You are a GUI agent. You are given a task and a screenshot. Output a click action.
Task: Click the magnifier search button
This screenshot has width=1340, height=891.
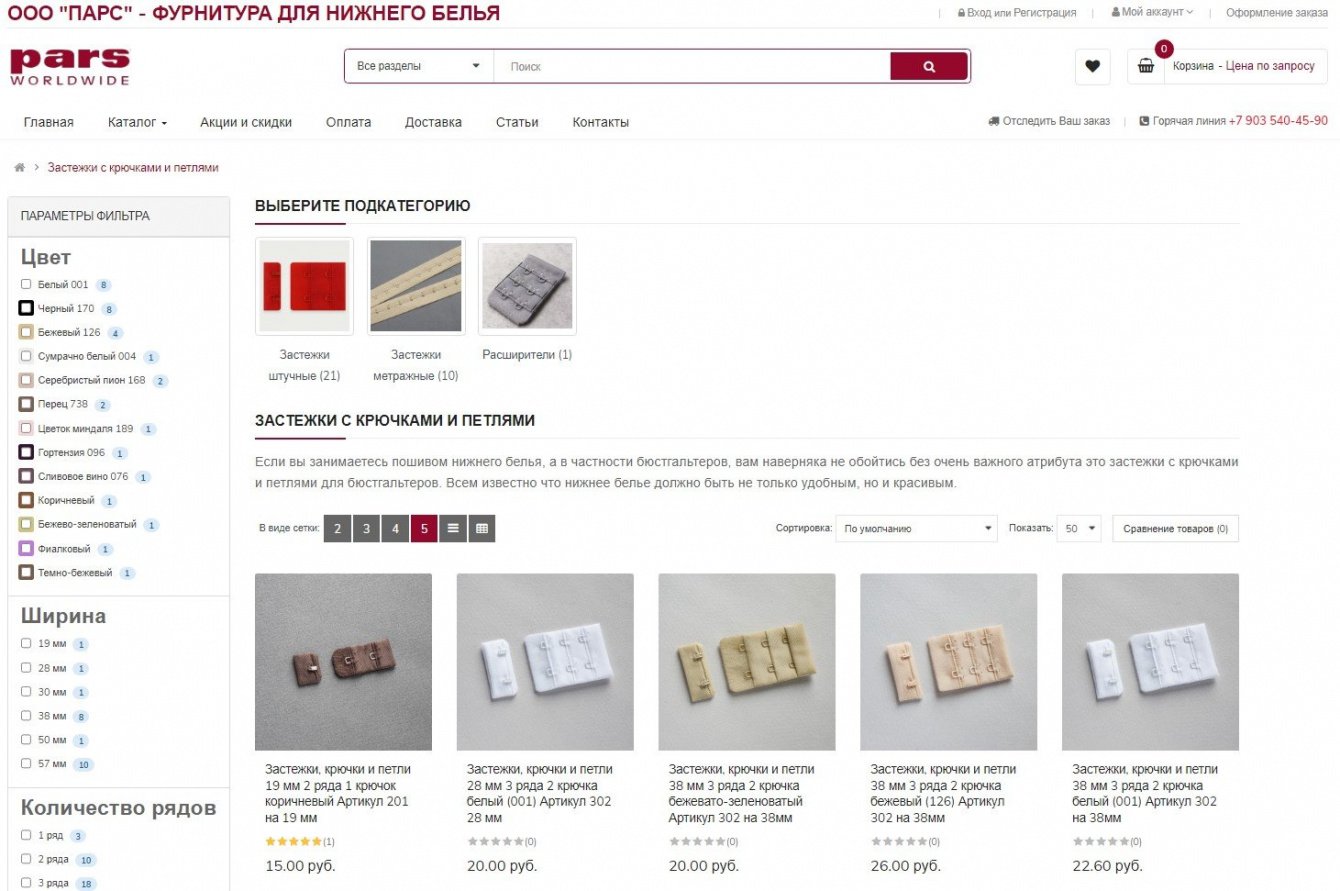pos(929,67)
